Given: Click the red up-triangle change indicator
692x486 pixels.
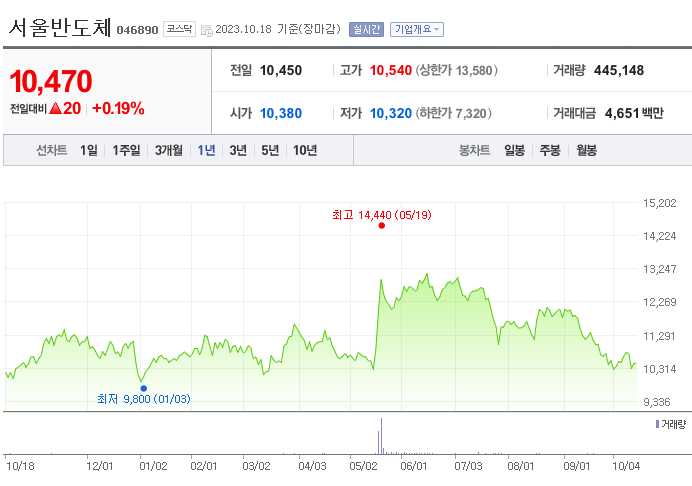Looking at the screenshot, I should (x=55, y=108).
